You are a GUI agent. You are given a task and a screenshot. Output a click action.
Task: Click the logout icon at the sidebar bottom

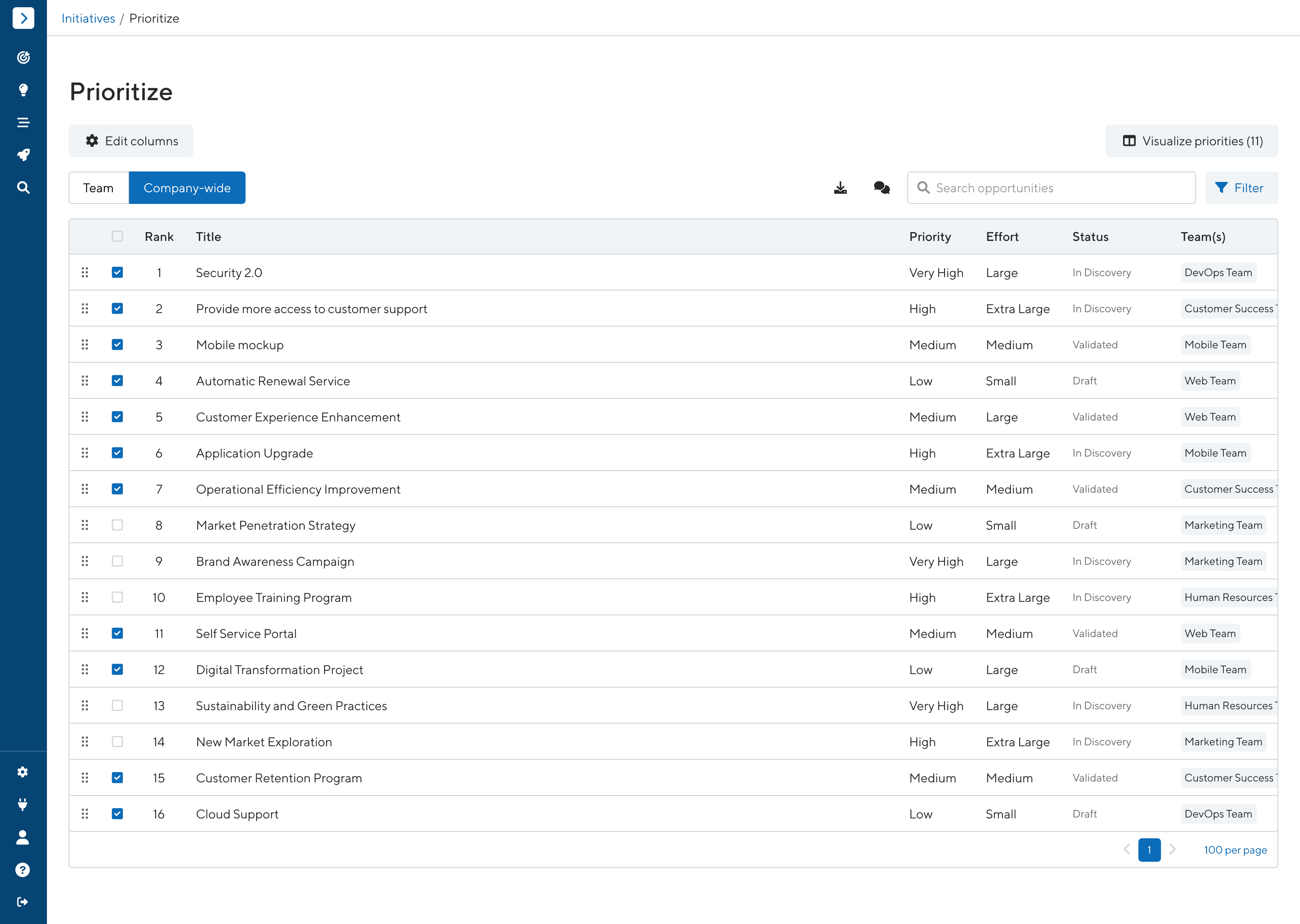[x=23, y=902]
